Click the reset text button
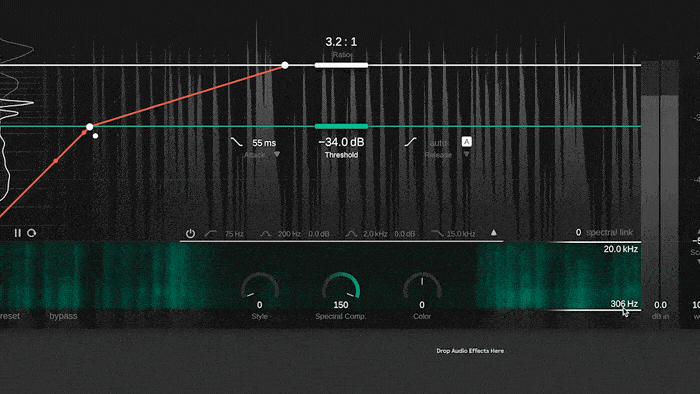 pyautogui.click(x=10, y=316)
